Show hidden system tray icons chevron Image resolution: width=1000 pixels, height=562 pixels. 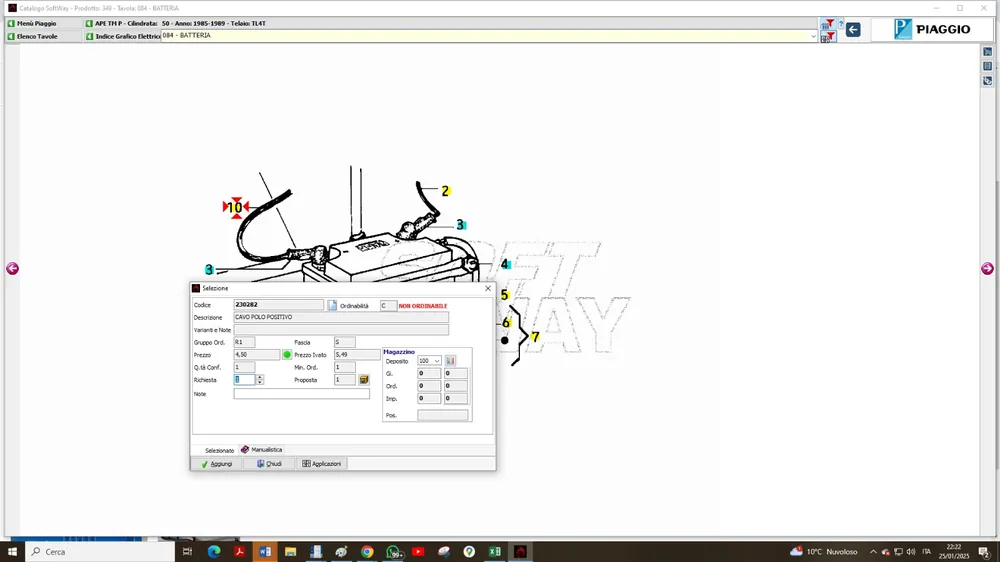[873, 552]
